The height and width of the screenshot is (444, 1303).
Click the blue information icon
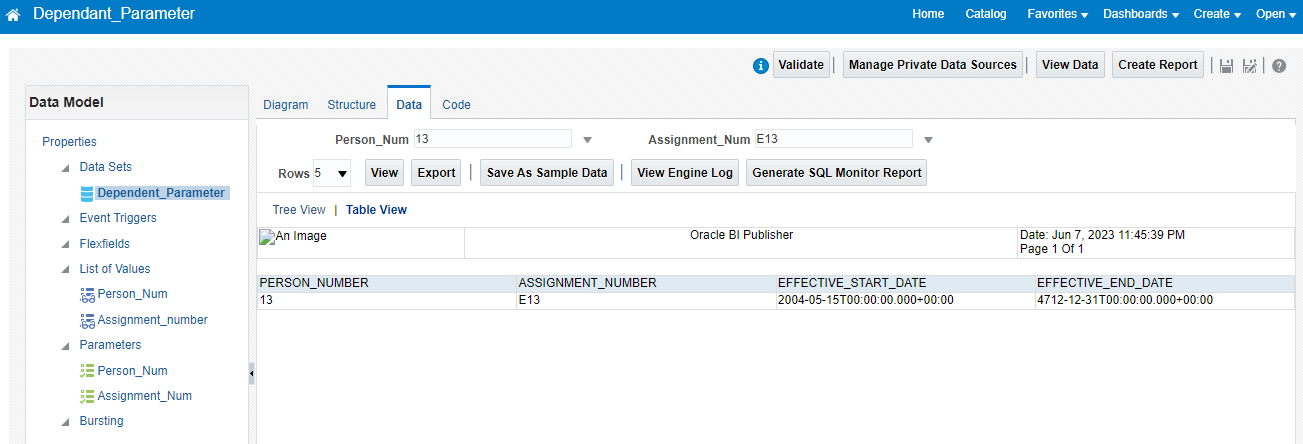coord(760,66)
